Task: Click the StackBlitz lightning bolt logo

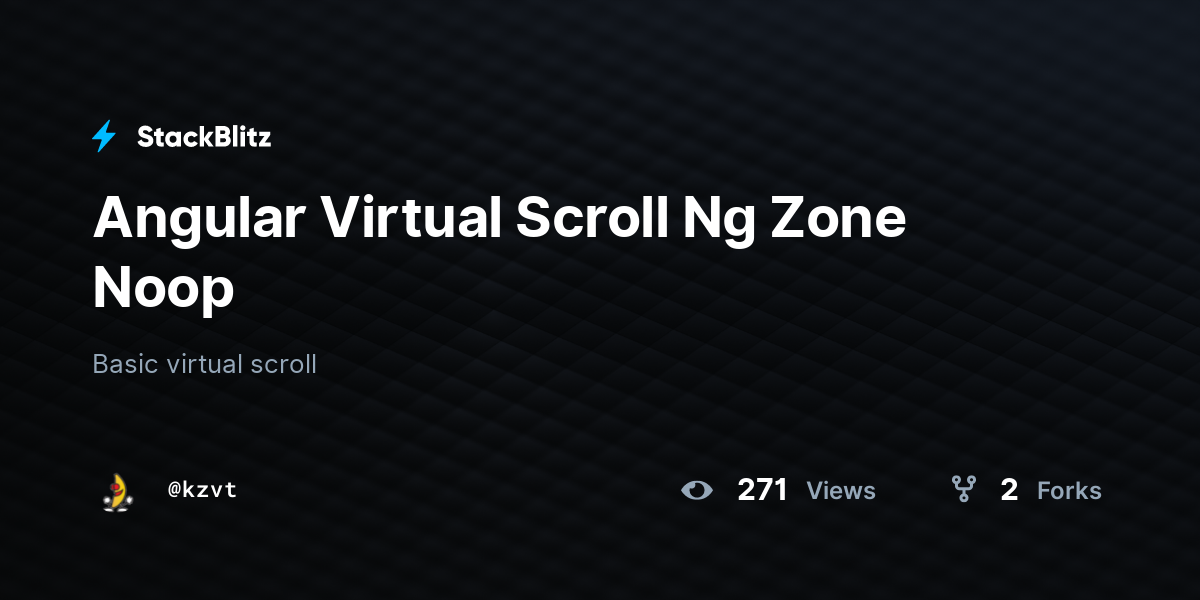Action: (104, 137)
